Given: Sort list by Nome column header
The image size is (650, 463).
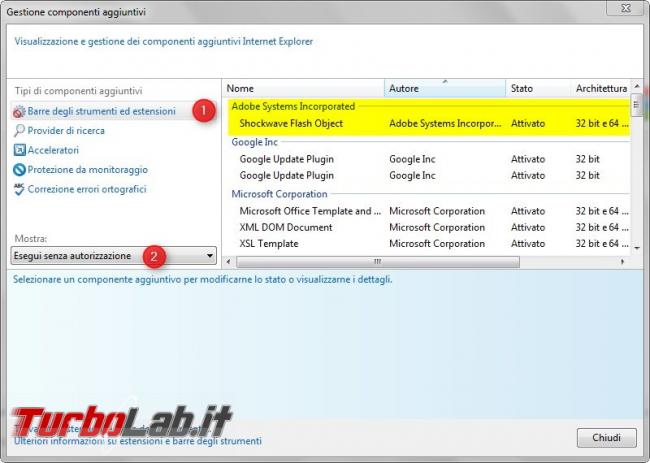Looking at the screenshot, I should click(304, 88).
